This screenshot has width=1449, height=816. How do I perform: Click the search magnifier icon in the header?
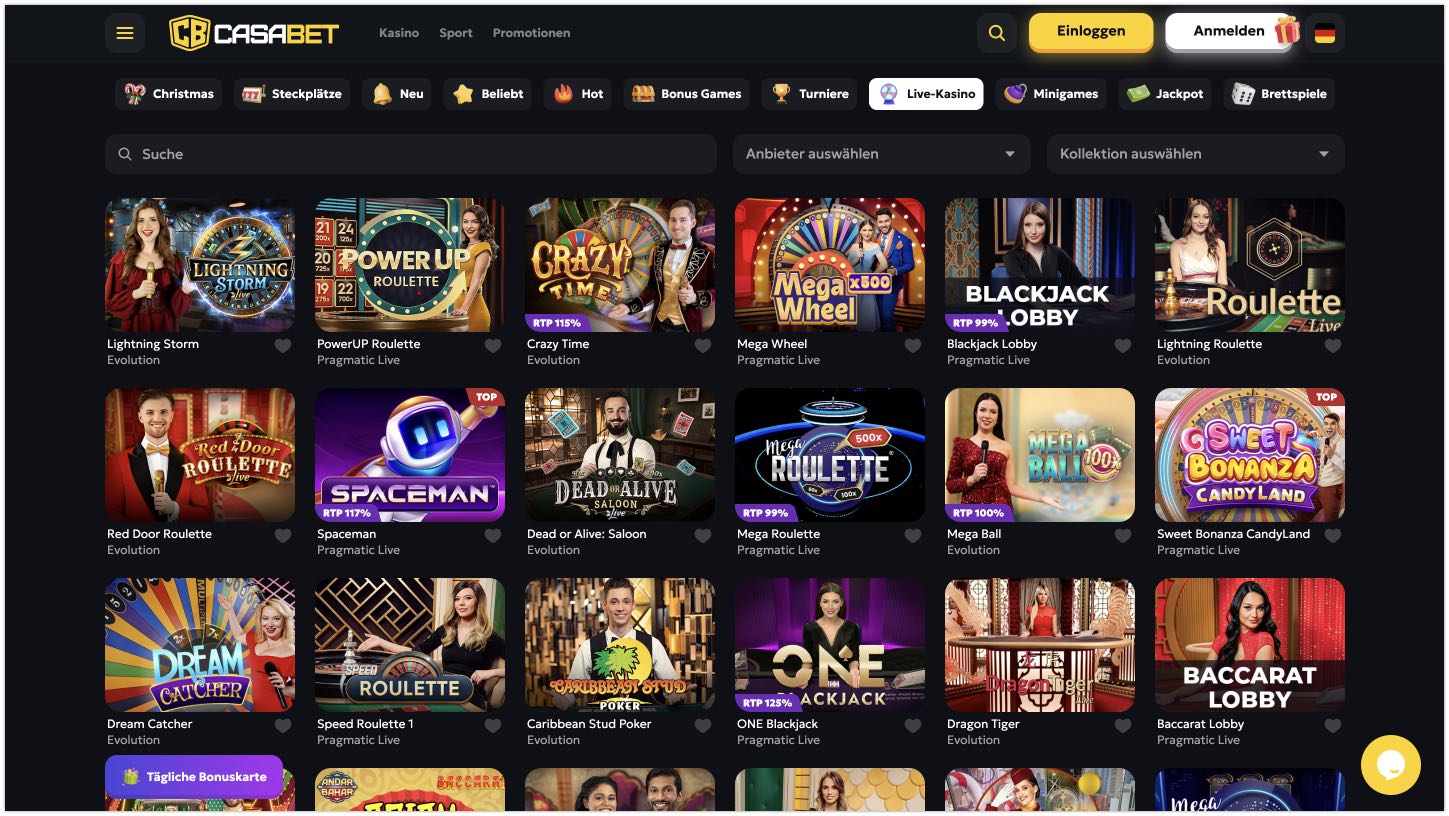(x=996, y=33)
